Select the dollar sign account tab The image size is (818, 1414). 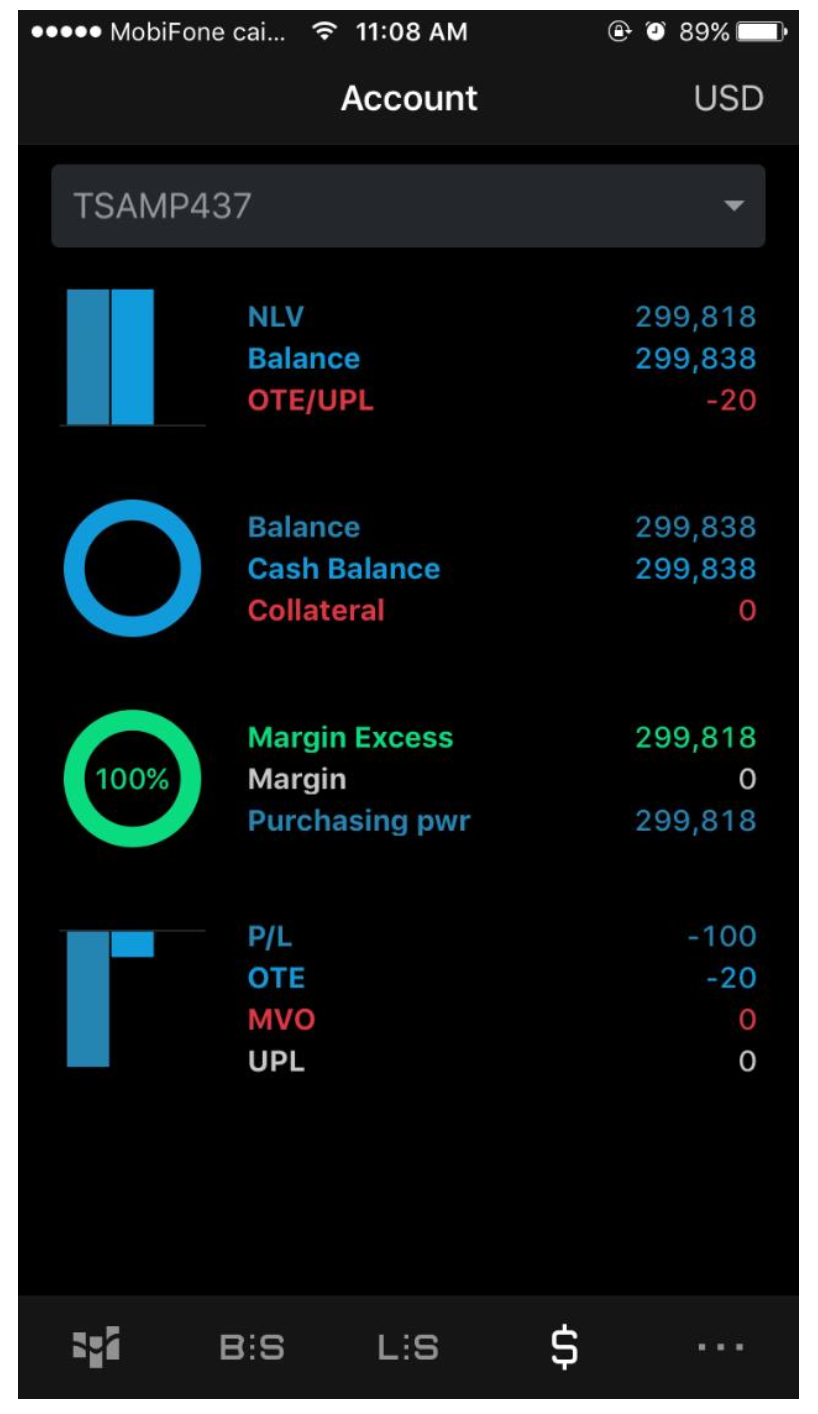click(x=564, y=1347)
